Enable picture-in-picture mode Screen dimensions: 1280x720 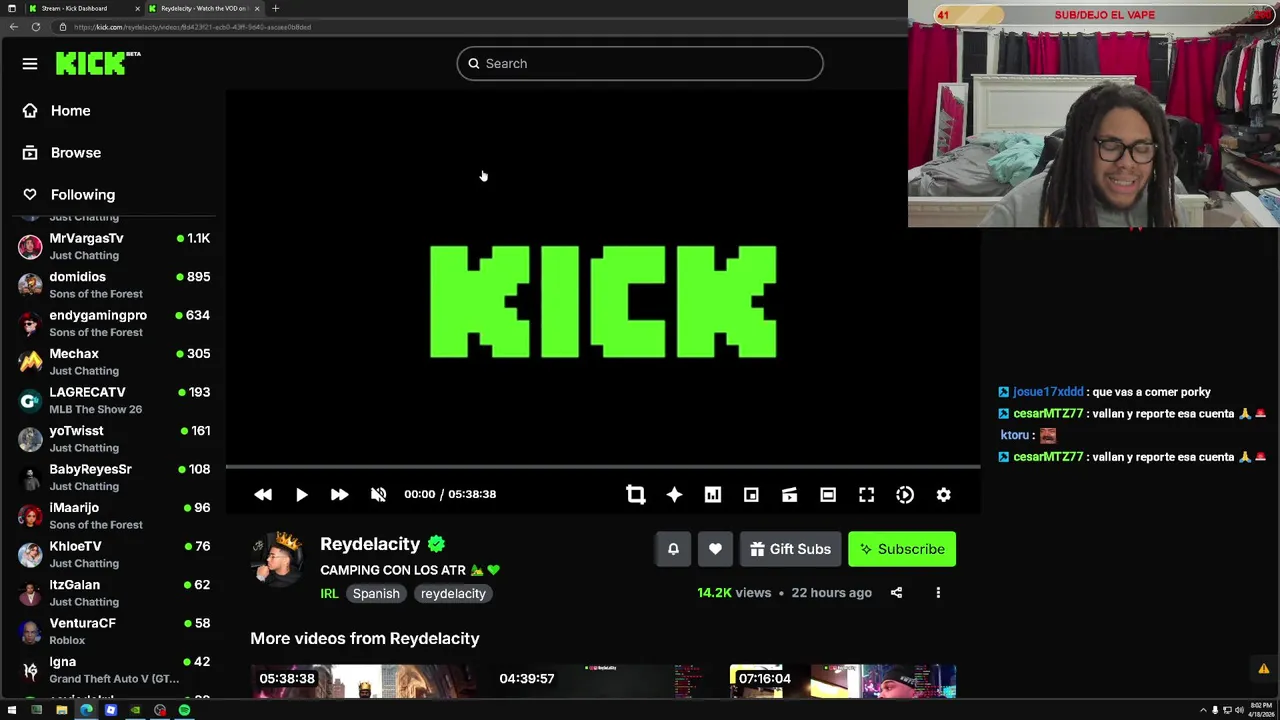tap(751, 494)
